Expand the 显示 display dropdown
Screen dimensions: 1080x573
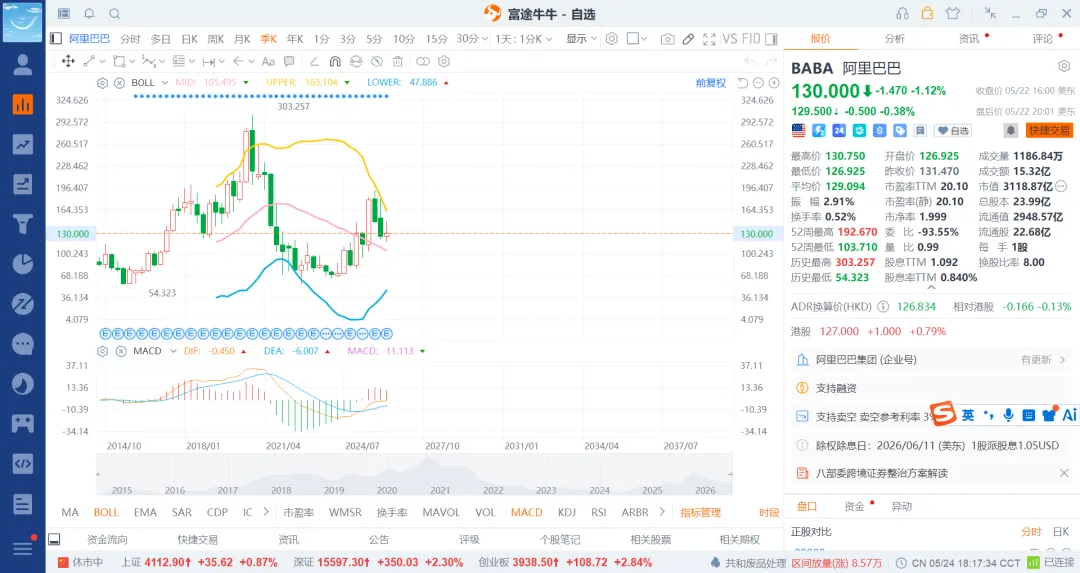[x=581, y=39]
